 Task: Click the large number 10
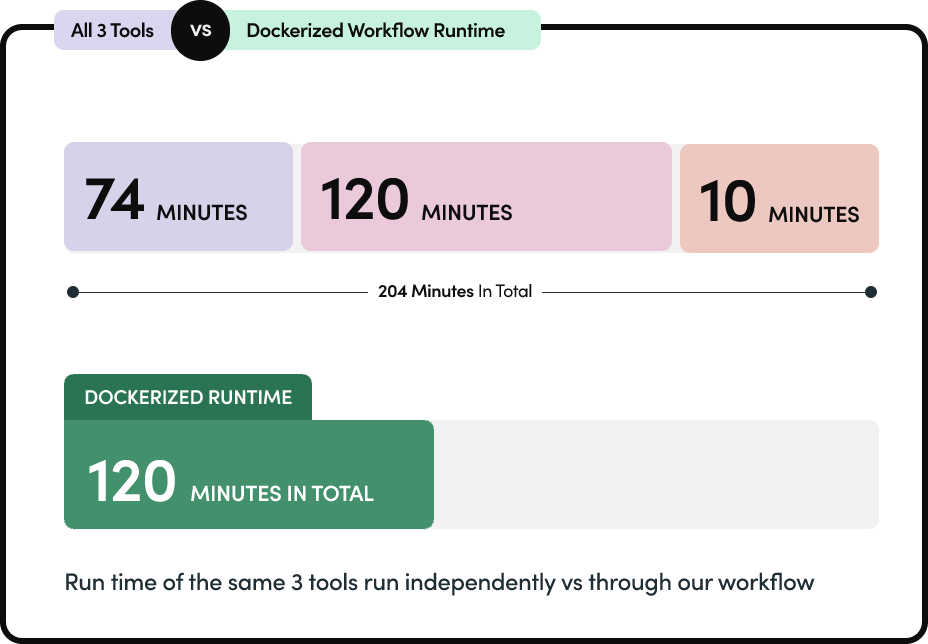coord(727,201)
